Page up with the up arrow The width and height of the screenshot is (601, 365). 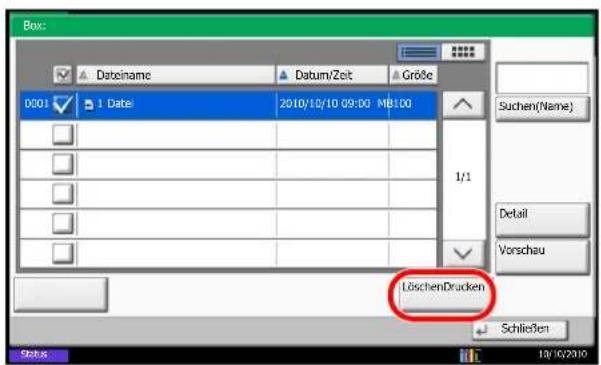463,104
